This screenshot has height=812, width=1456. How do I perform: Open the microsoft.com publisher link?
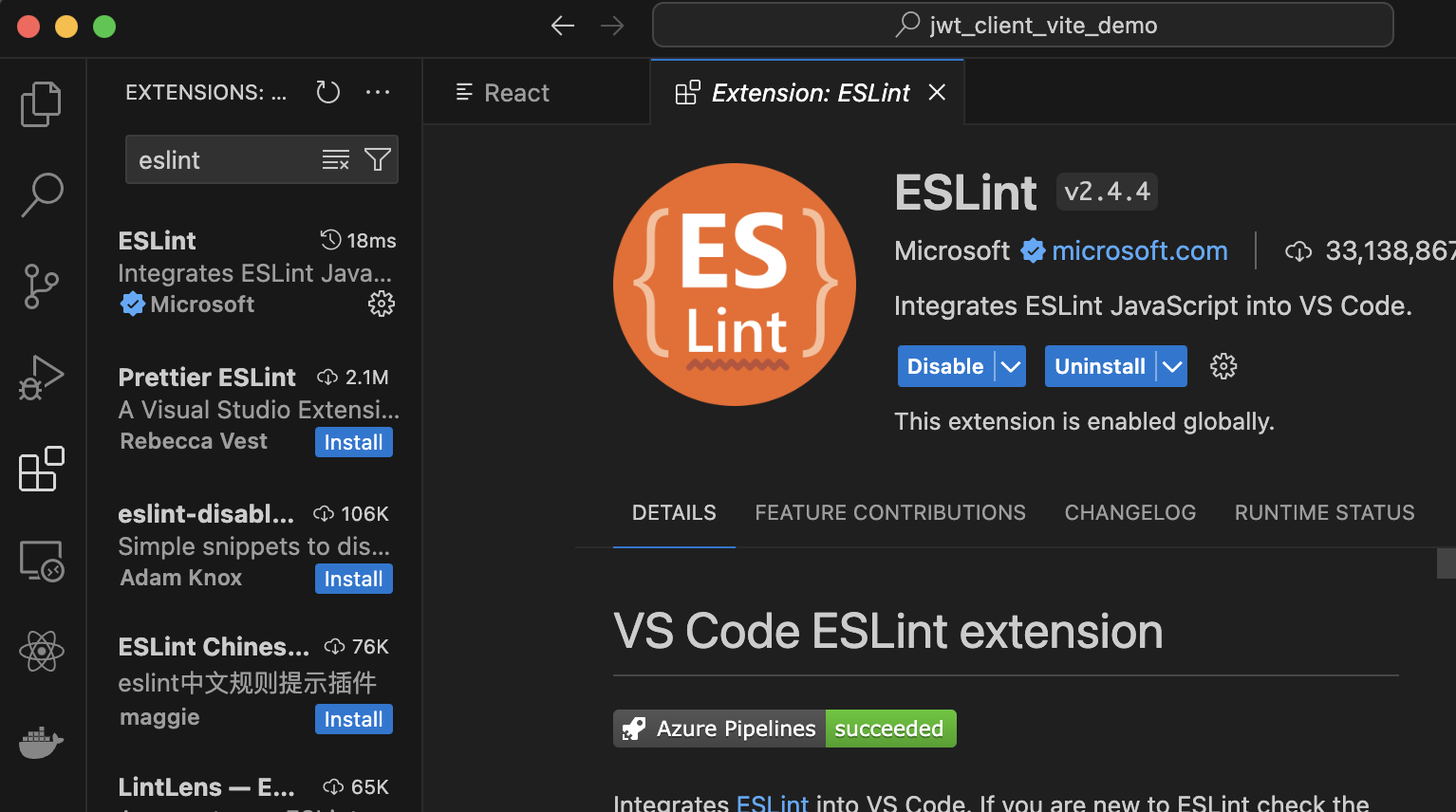pos(1139,250)
